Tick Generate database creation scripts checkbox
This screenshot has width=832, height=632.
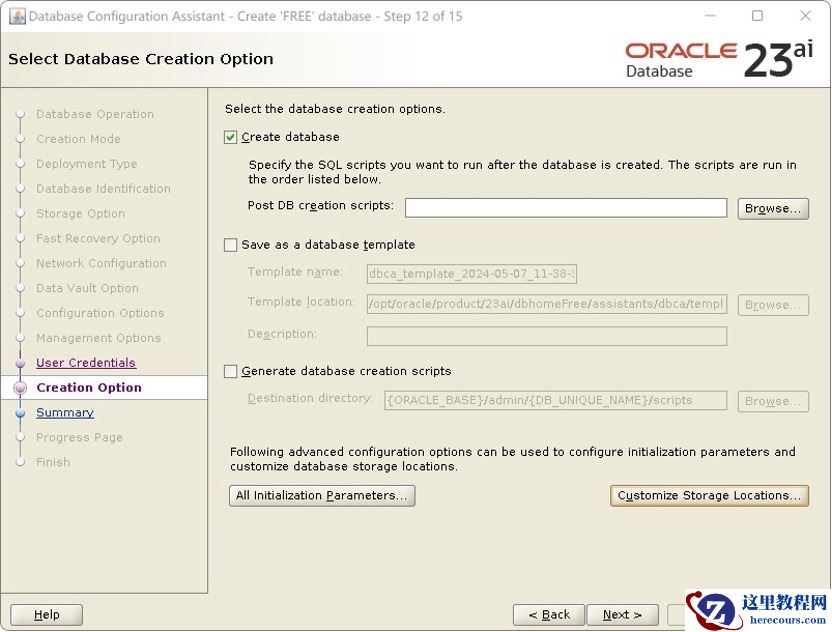click(230, 371)
